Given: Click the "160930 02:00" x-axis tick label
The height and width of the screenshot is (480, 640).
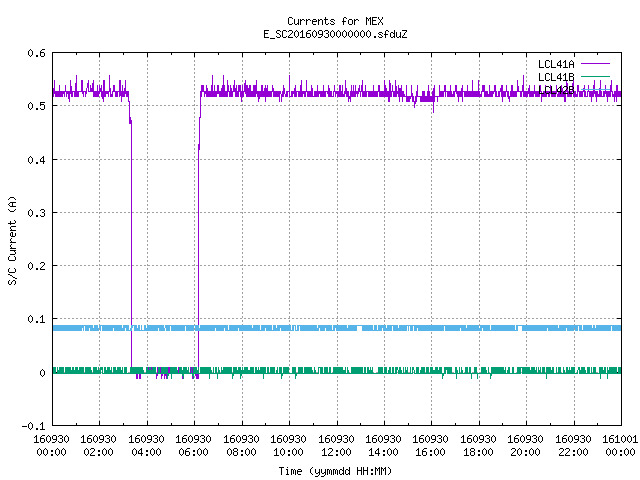Looking at the screenshot, I should [98, 446].
